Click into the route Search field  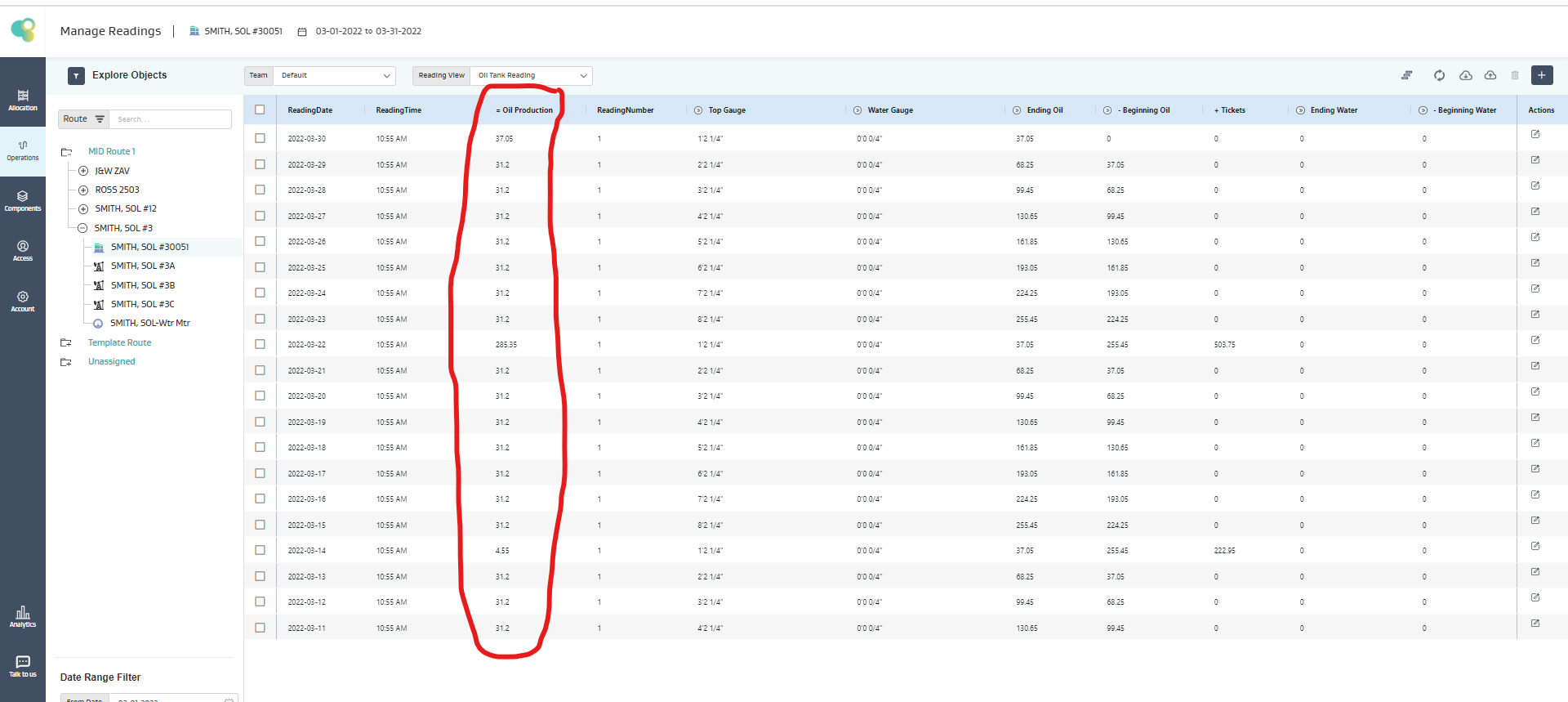[x=170, y=119]
